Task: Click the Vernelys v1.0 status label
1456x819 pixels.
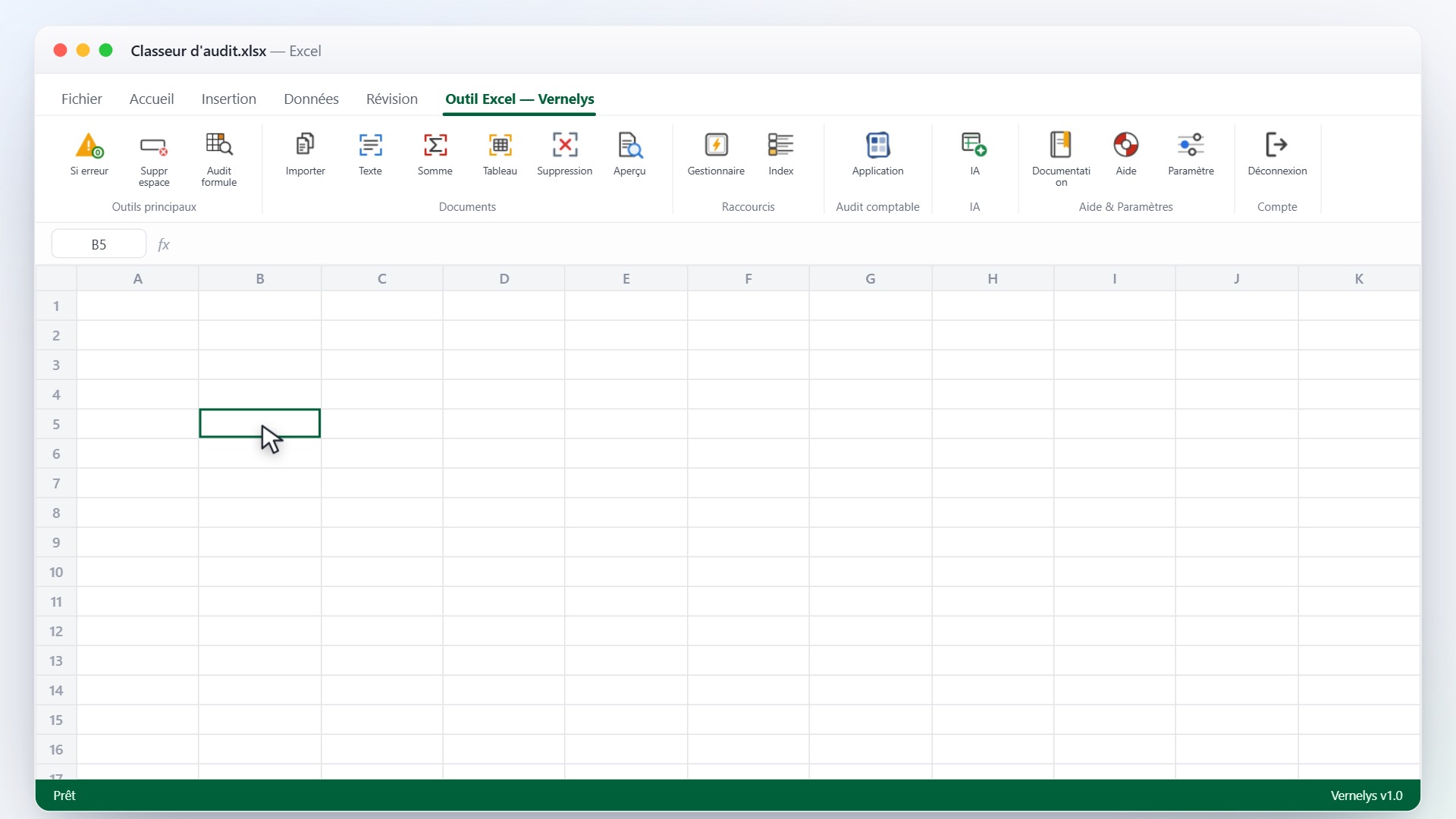Action: click(1367, 795)
